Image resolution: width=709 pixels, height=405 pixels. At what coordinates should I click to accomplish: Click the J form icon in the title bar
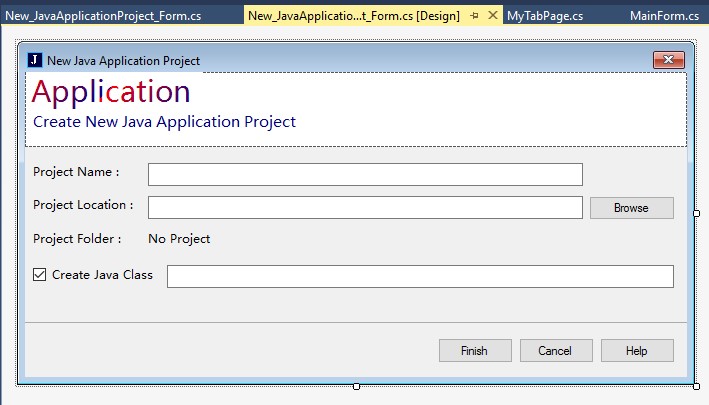pos(35,60)
